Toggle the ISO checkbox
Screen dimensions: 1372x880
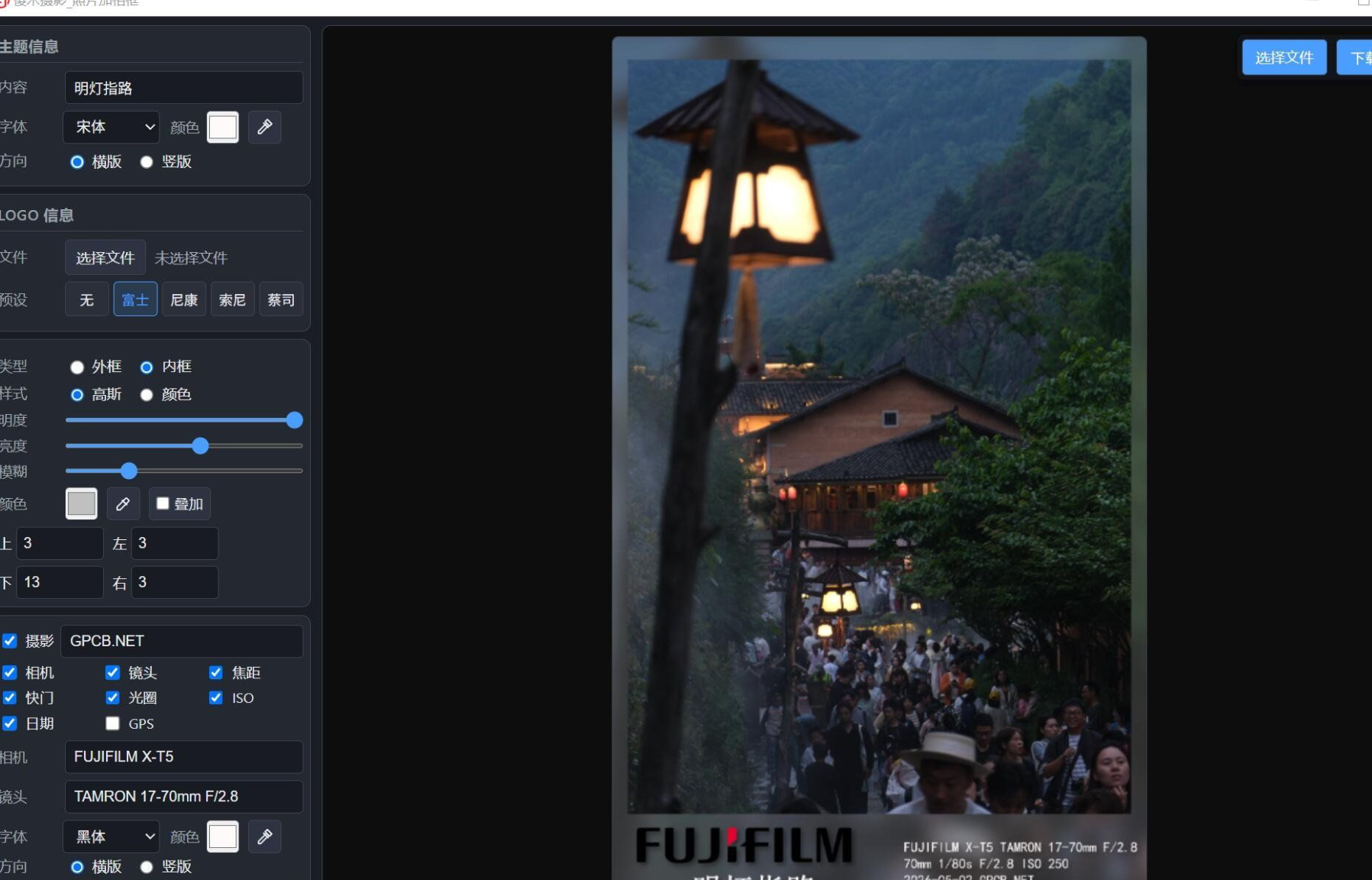[x=216, y=697]
